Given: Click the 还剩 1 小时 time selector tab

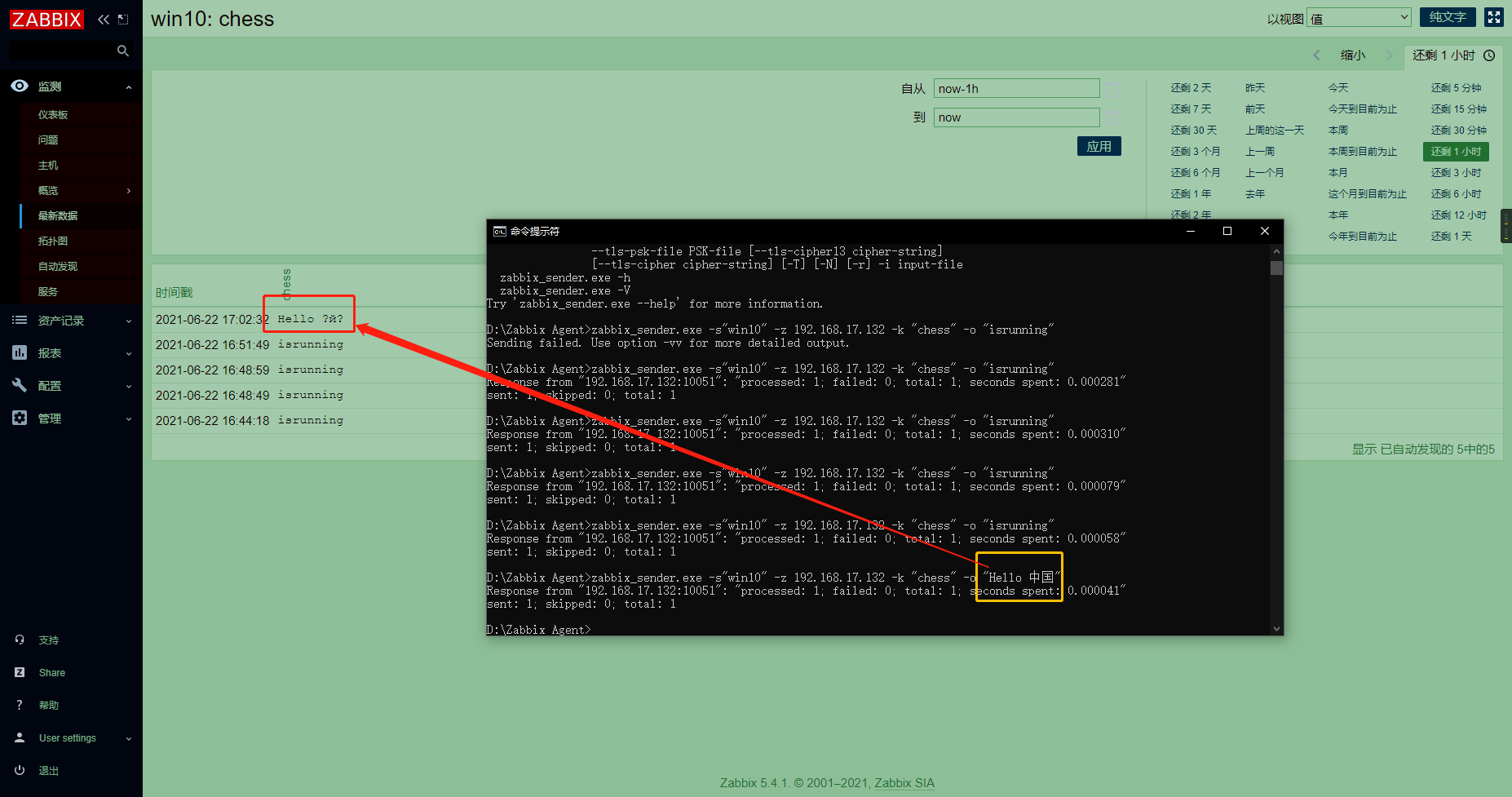Looking at the screenshot, I should click(1453, 55).
